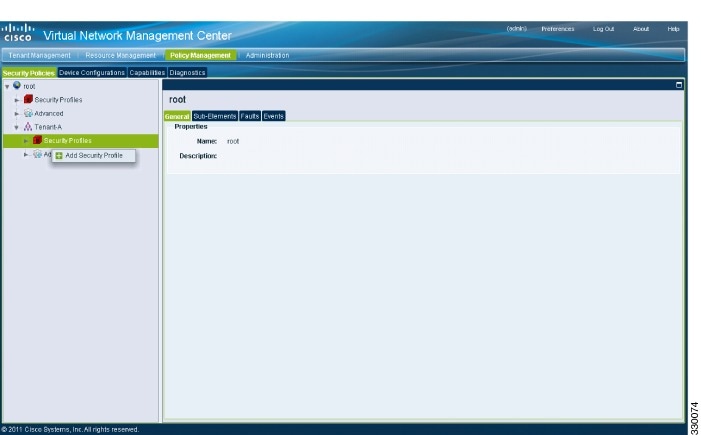Screen dimensions: 701x435
Task: Open the Events tab
Action: pyautogui.click(x=273, y=116)
